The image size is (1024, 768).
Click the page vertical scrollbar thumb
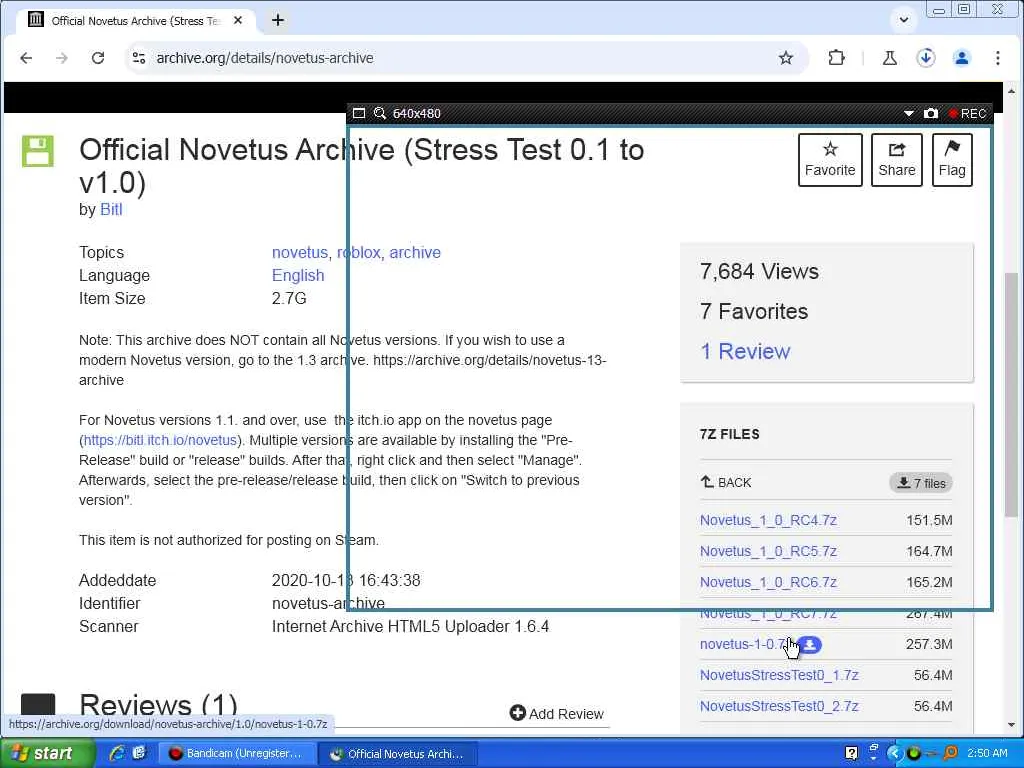1011,395
